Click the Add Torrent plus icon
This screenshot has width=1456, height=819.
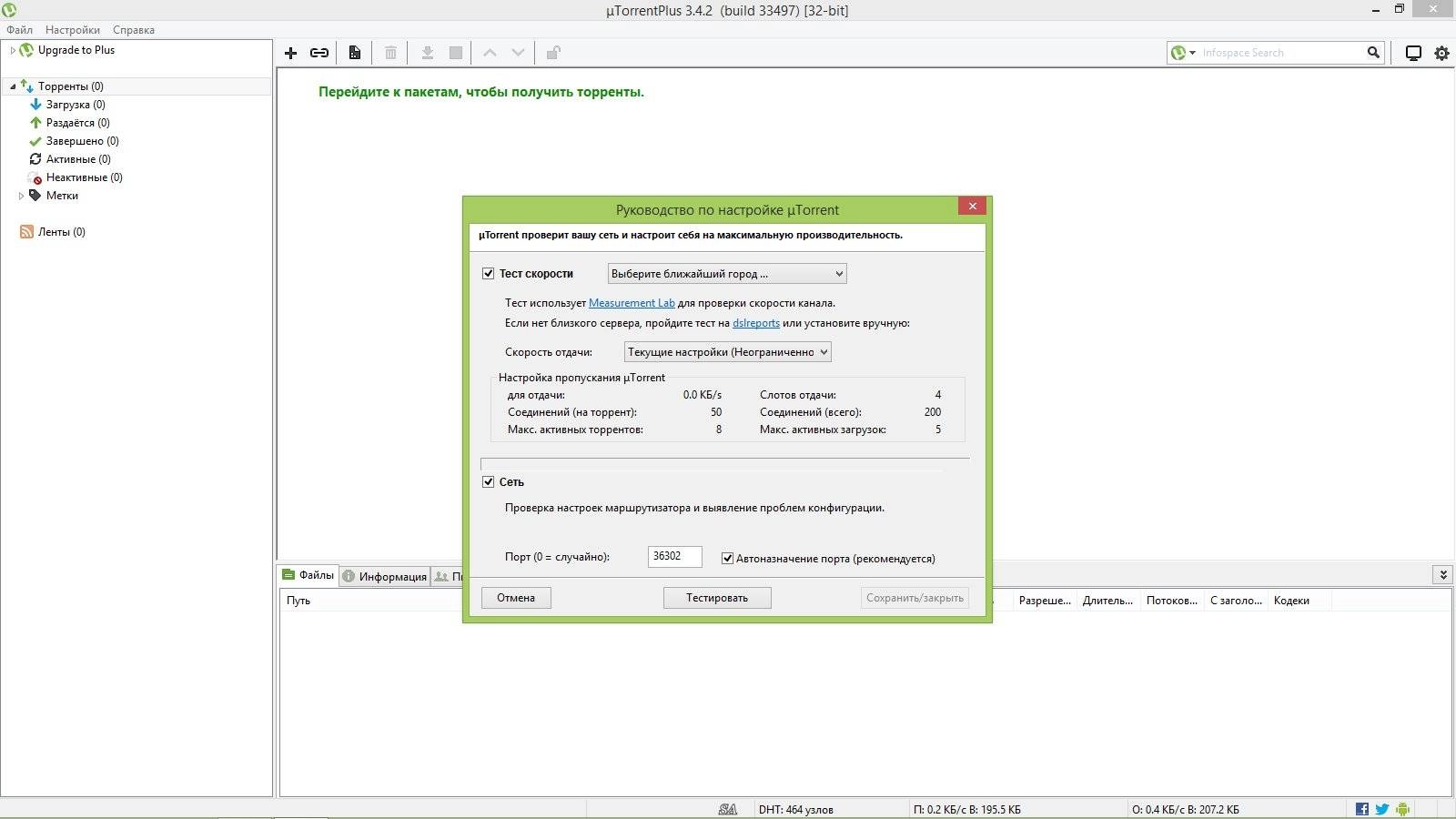click(291, 53)
